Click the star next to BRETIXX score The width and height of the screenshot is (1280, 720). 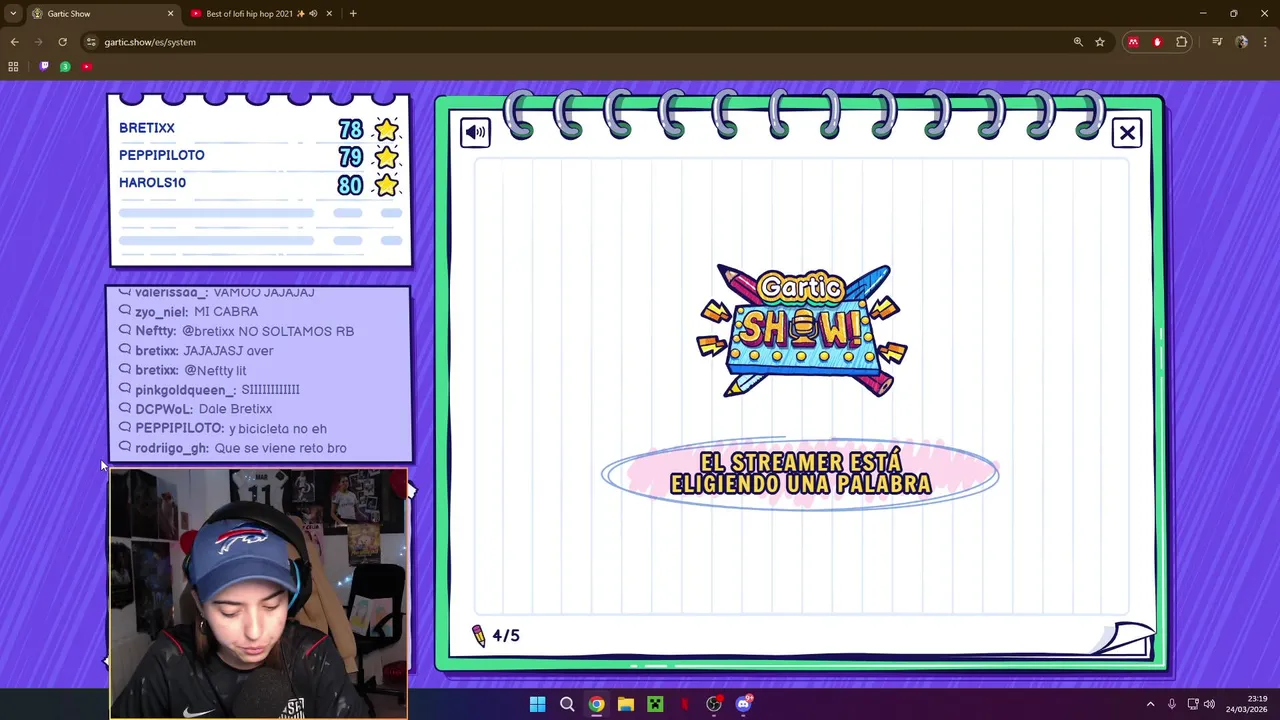386,129
